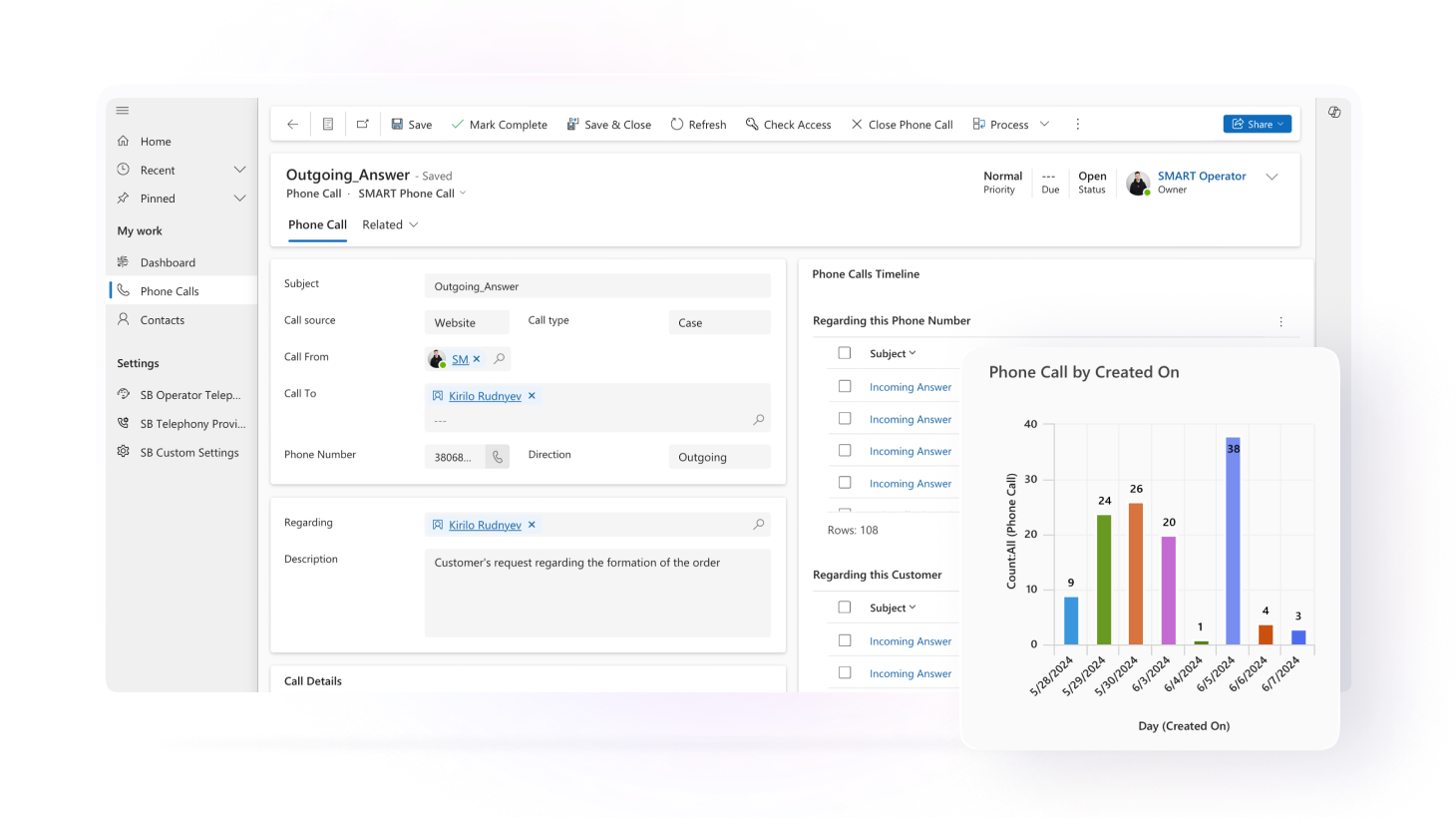Click the Refresh icon in command bar

677,125
